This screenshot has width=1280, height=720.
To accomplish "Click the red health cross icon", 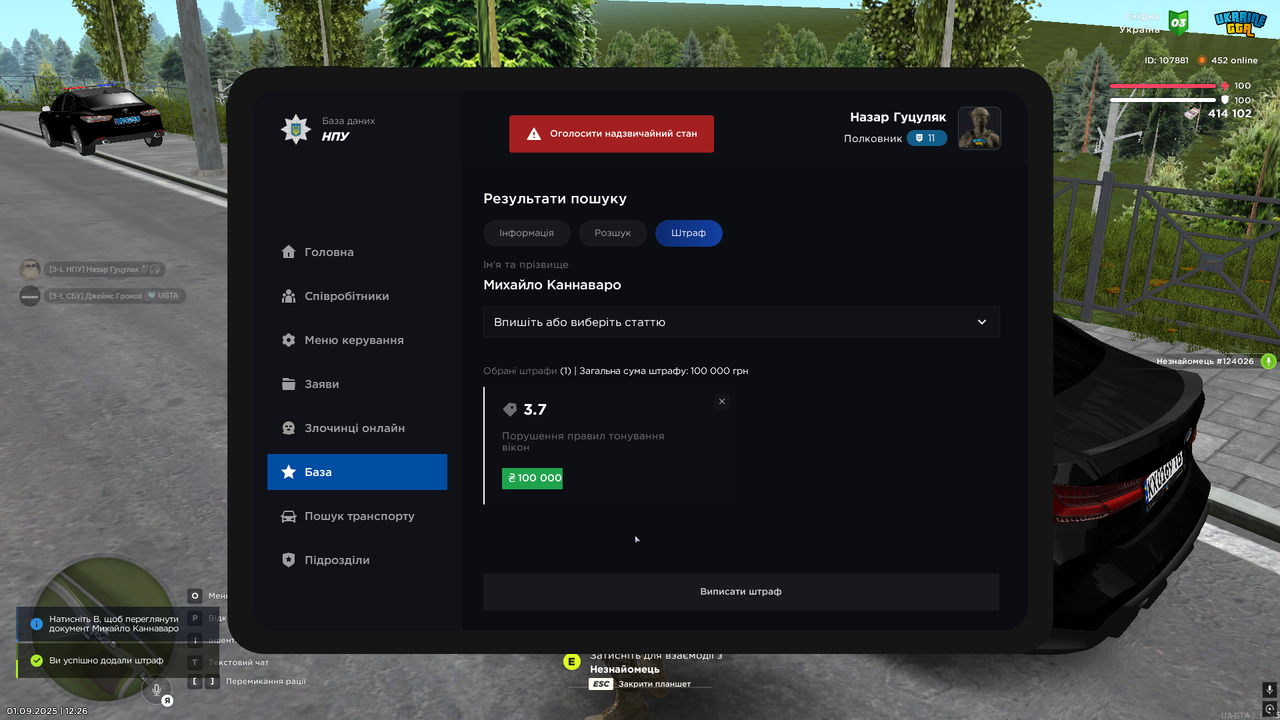I will click(x=1224, y=86).
